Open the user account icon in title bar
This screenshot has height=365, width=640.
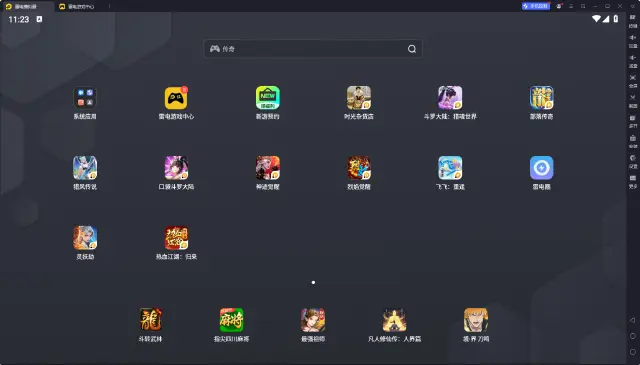[559, 6]
